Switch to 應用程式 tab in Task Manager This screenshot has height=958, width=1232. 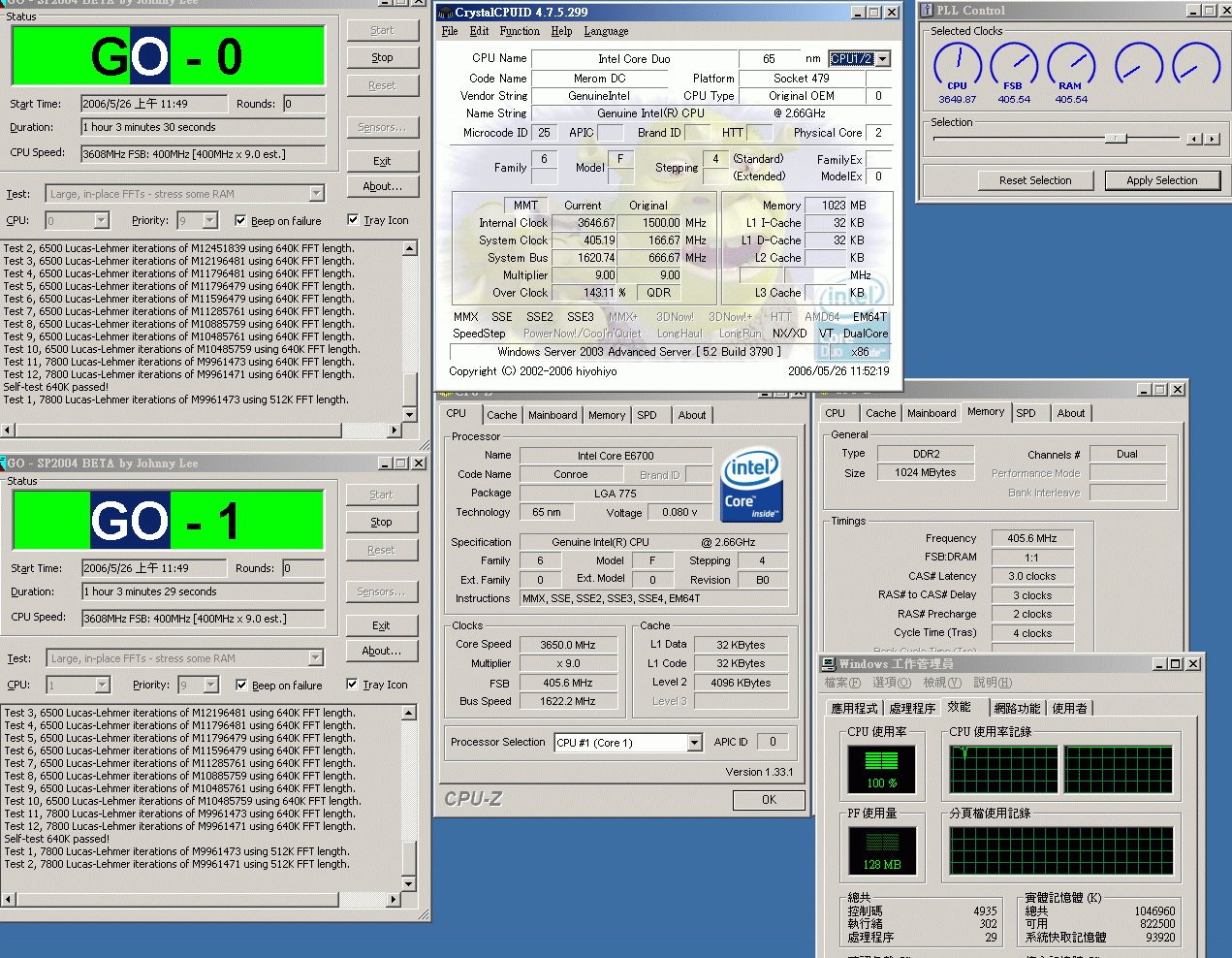[854, 709]
